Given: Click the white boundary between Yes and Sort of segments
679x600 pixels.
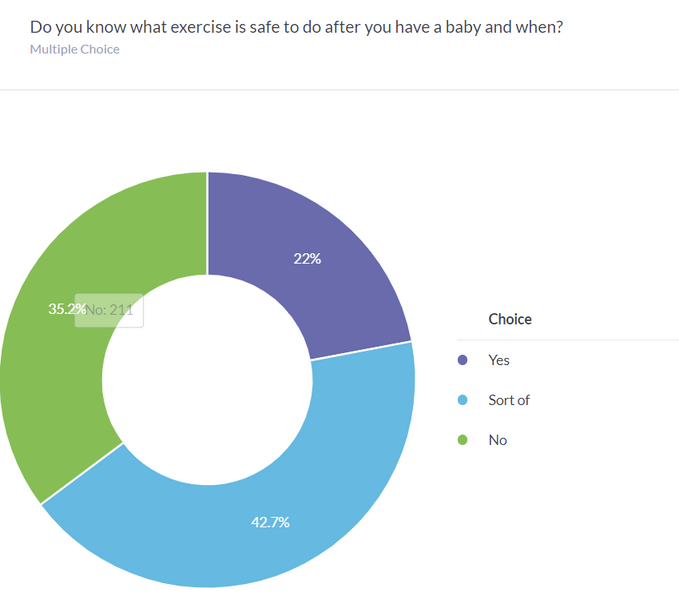Looking at the screenshot, I should click(361, 351).
